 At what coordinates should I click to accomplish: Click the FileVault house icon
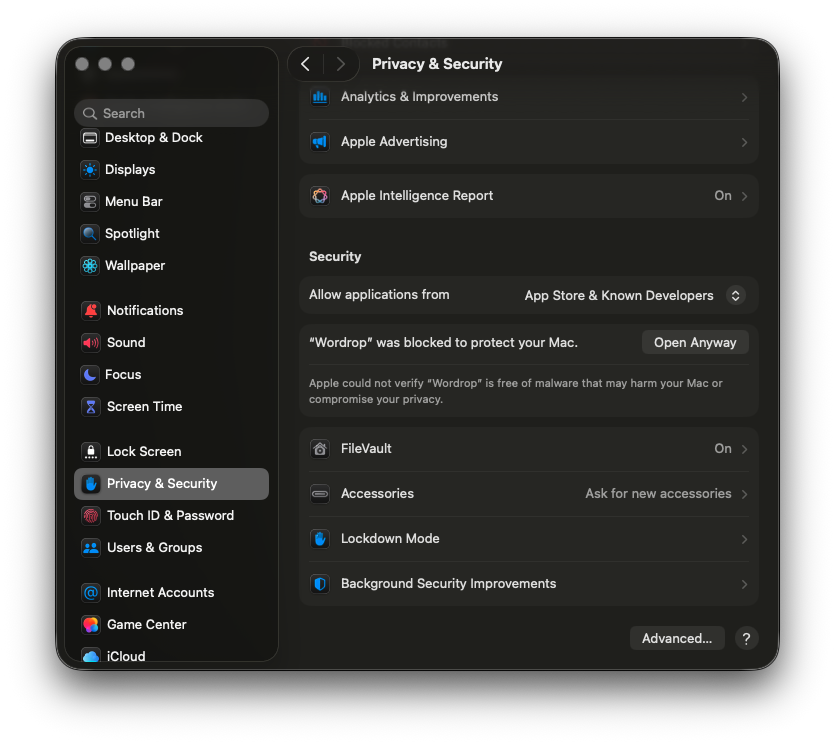(320, 449)
